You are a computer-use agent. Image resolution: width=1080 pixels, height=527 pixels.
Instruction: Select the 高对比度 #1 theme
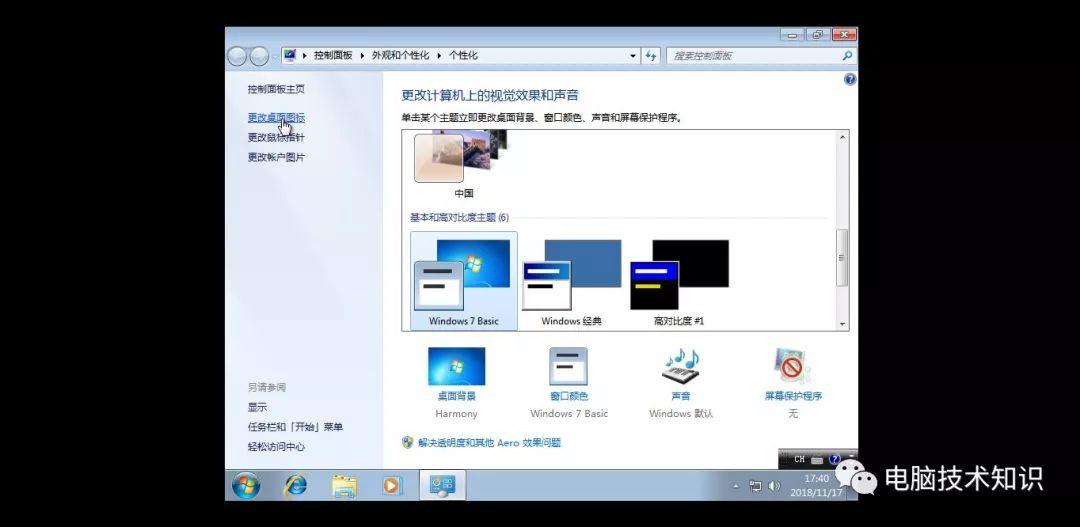[679, 281]
